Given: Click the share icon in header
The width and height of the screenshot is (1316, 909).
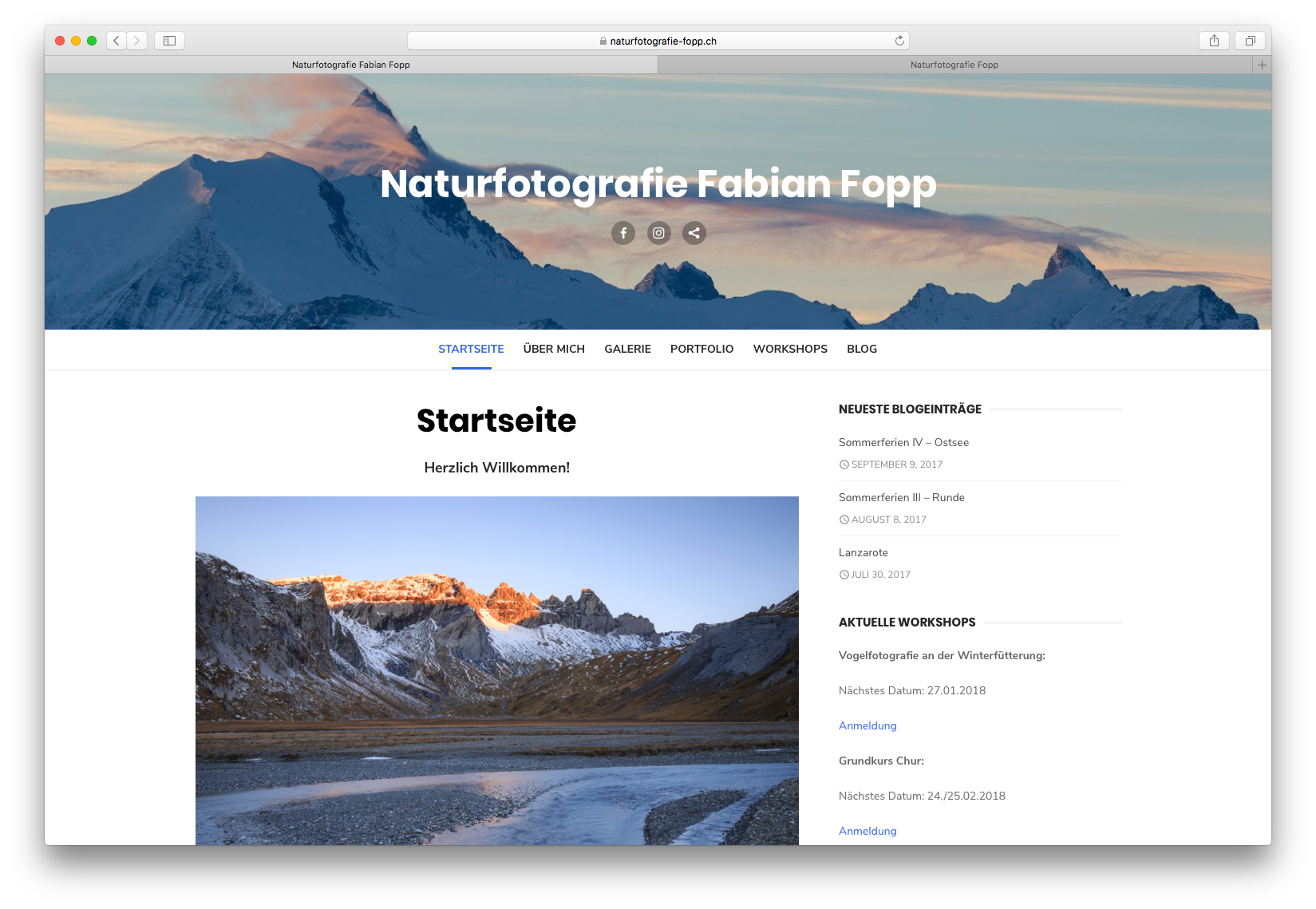Looking at the screenshot, I should 694,233.
